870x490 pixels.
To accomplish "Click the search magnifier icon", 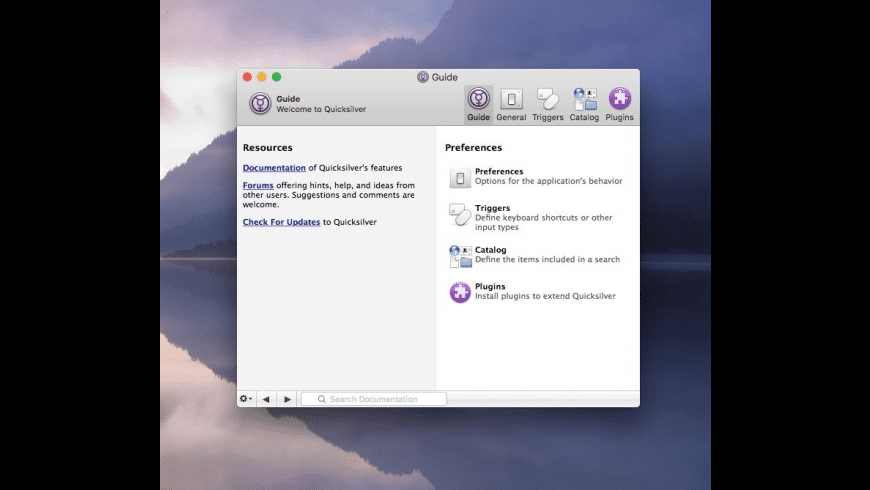I will pos(321,399).
